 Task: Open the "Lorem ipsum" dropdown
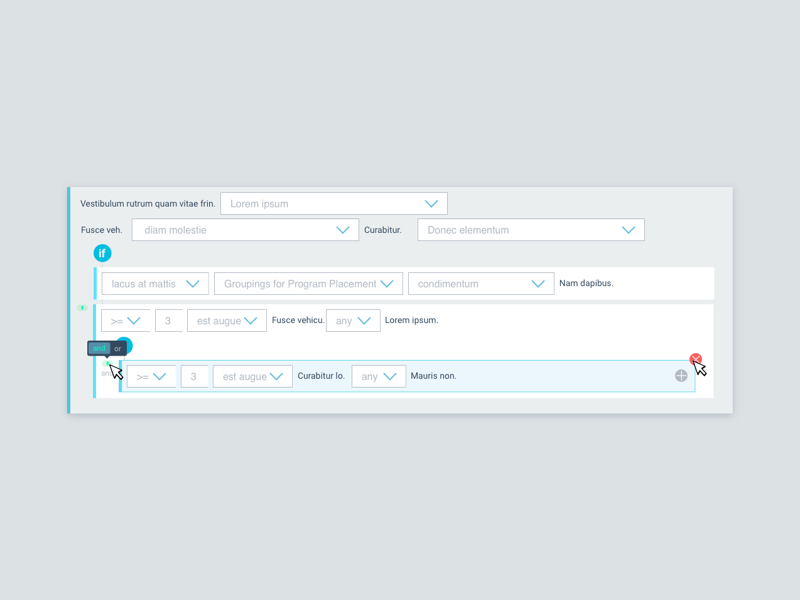point(333,203)
